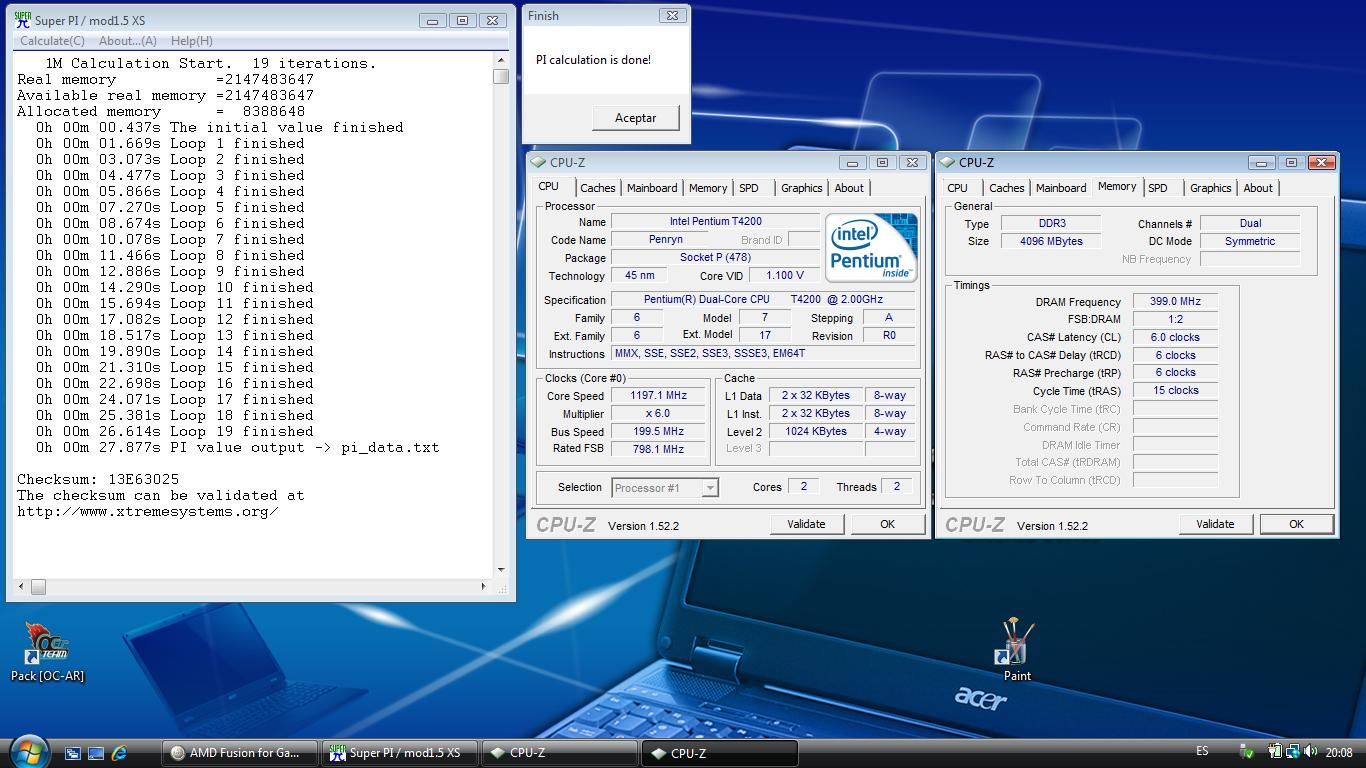Viewport: 1366px width, 768px height.
Task: Select Graphics tab in Memory window
Action: [x=1211, y=188]
